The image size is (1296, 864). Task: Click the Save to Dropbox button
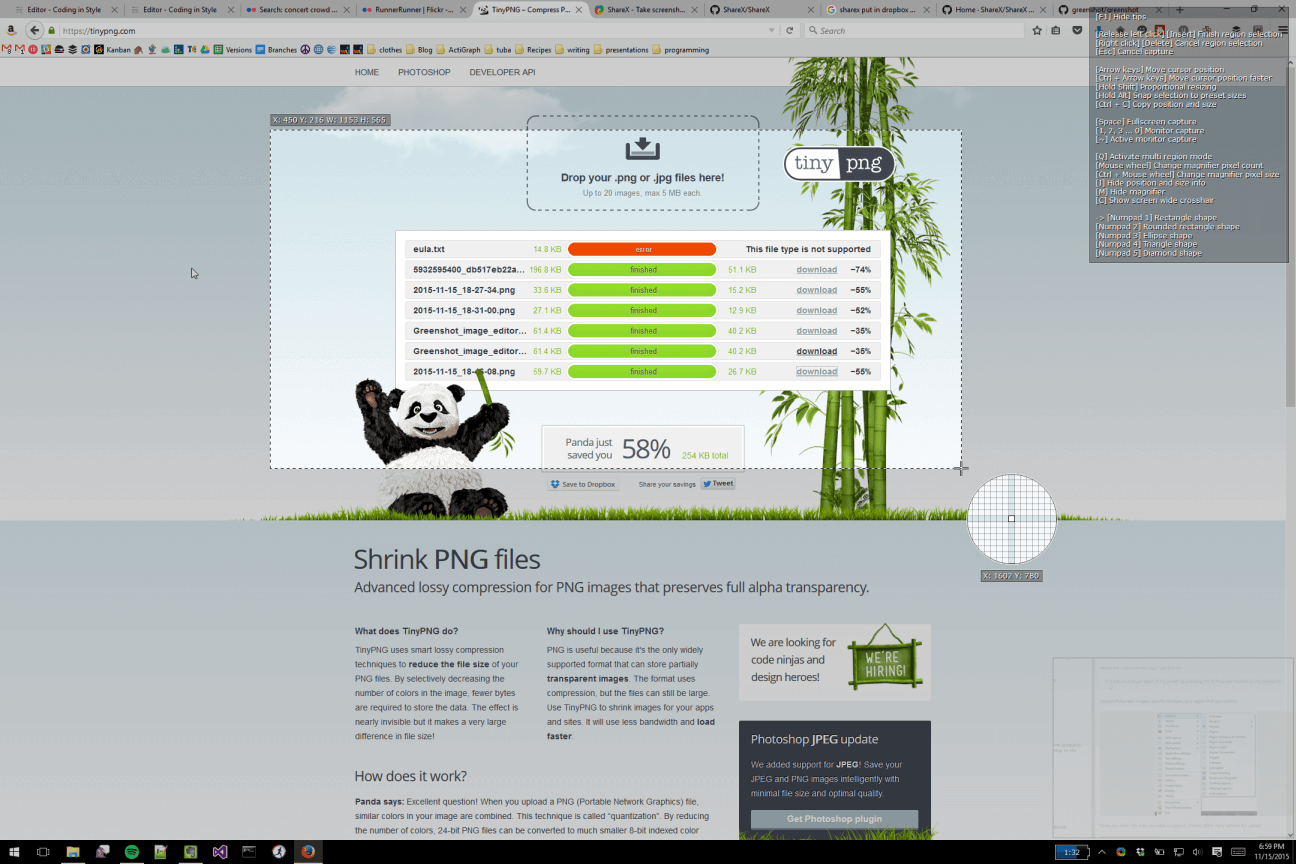click(x=583, y=484)
